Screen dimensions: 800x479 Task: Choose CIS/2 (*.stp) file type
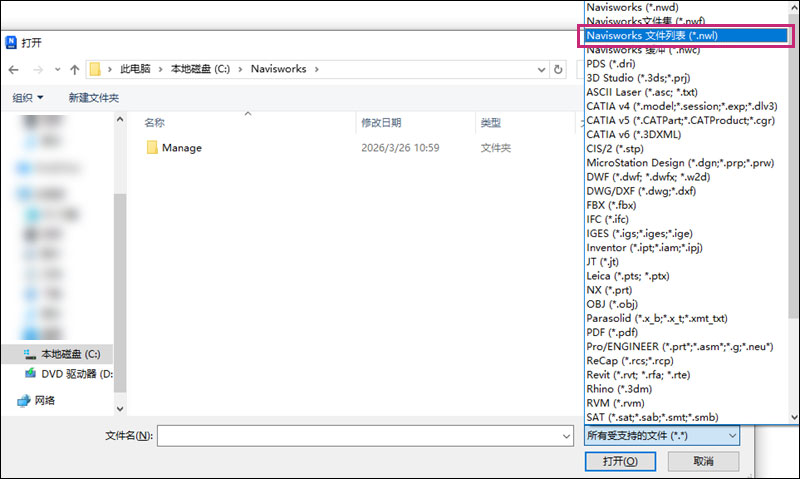point(615,149)
